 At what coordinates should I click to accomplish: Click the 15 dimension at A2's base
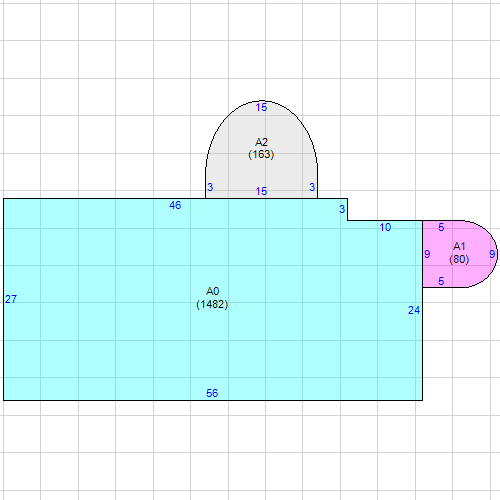tap(261, 191)
